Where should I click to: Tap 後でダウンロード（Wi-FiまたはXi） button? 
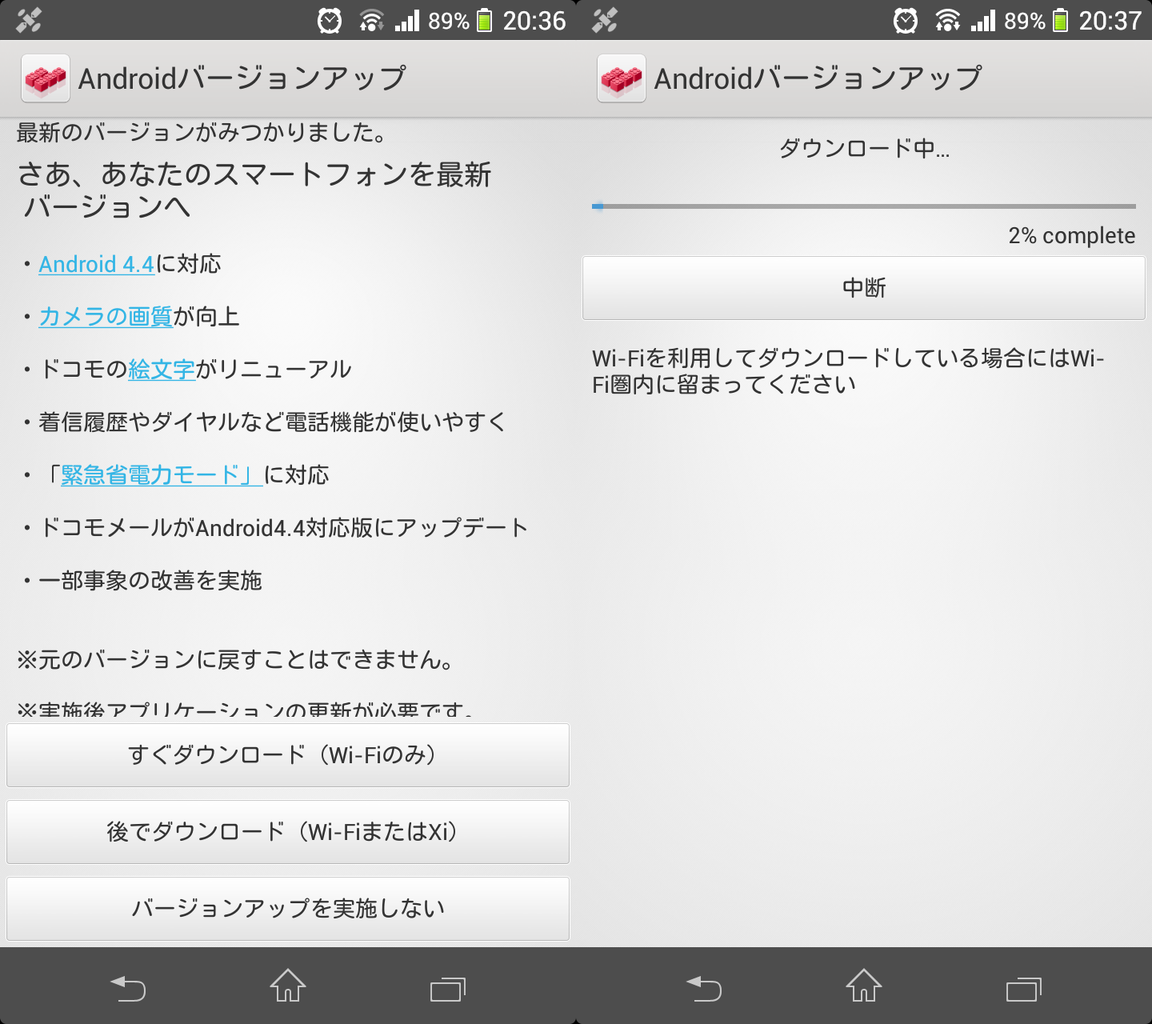pyautogui.click(x=288, y=832)
